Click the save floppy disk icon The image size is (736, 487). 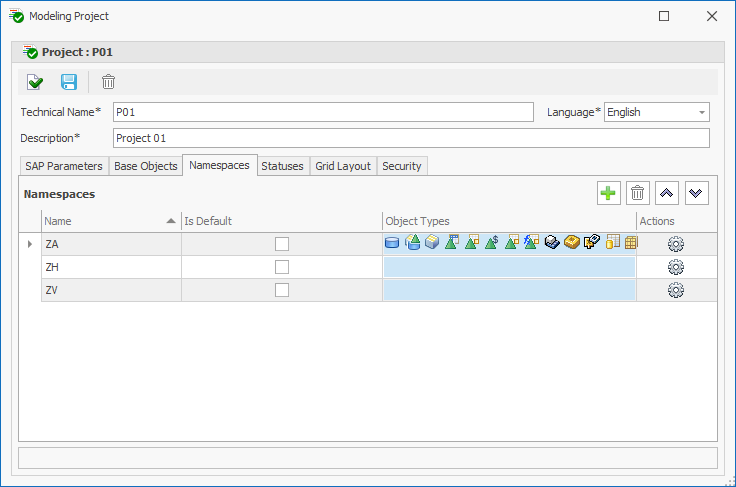click(x=69, y=82)
